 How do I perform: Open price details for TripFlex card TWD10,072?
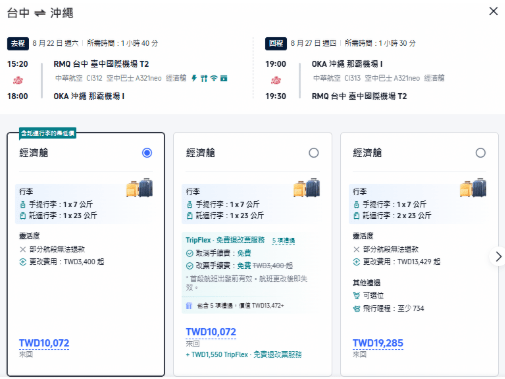(211, 332)
